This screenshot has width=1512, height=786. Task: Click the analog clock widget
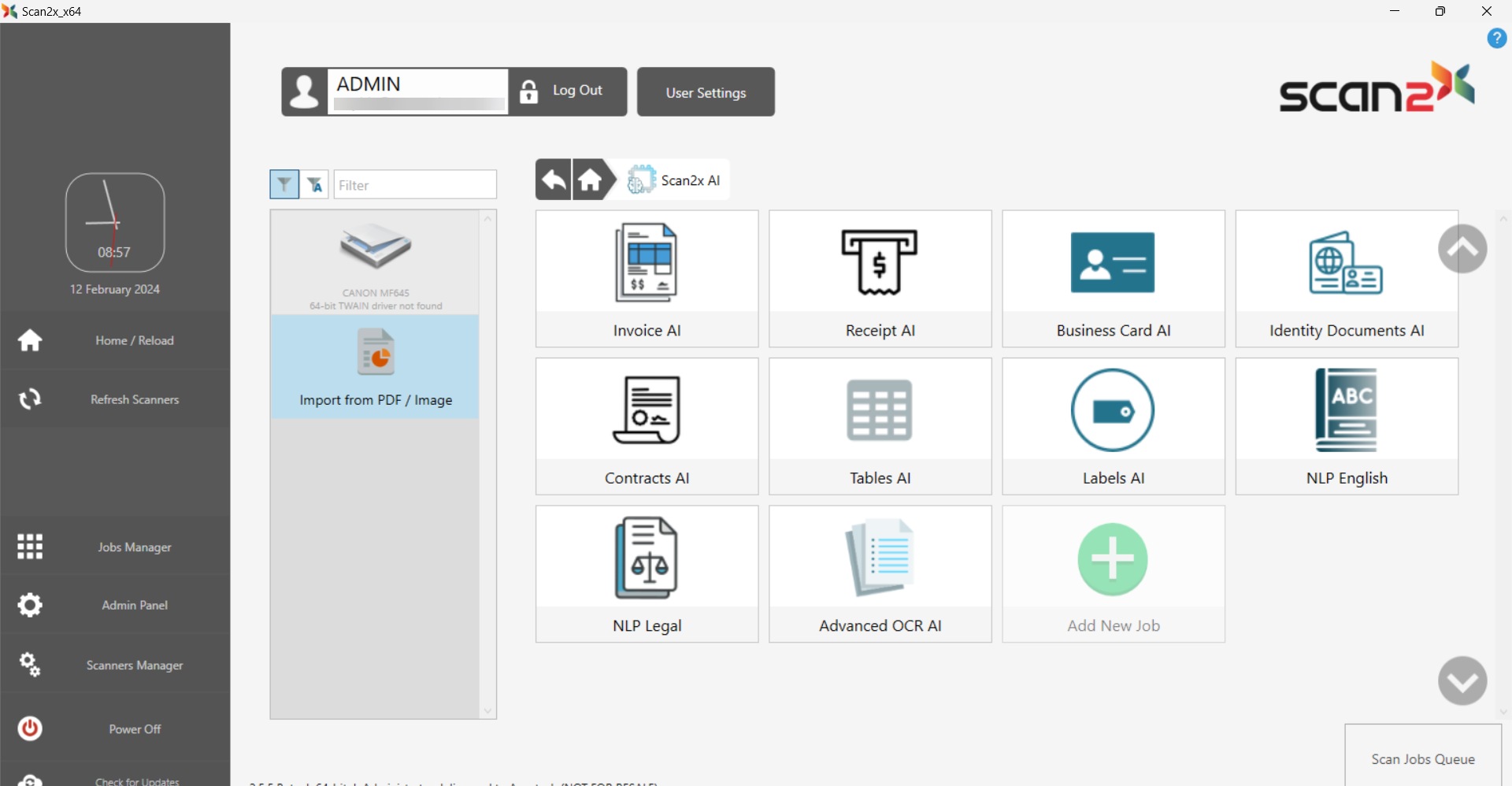click(x=115, y=222)
